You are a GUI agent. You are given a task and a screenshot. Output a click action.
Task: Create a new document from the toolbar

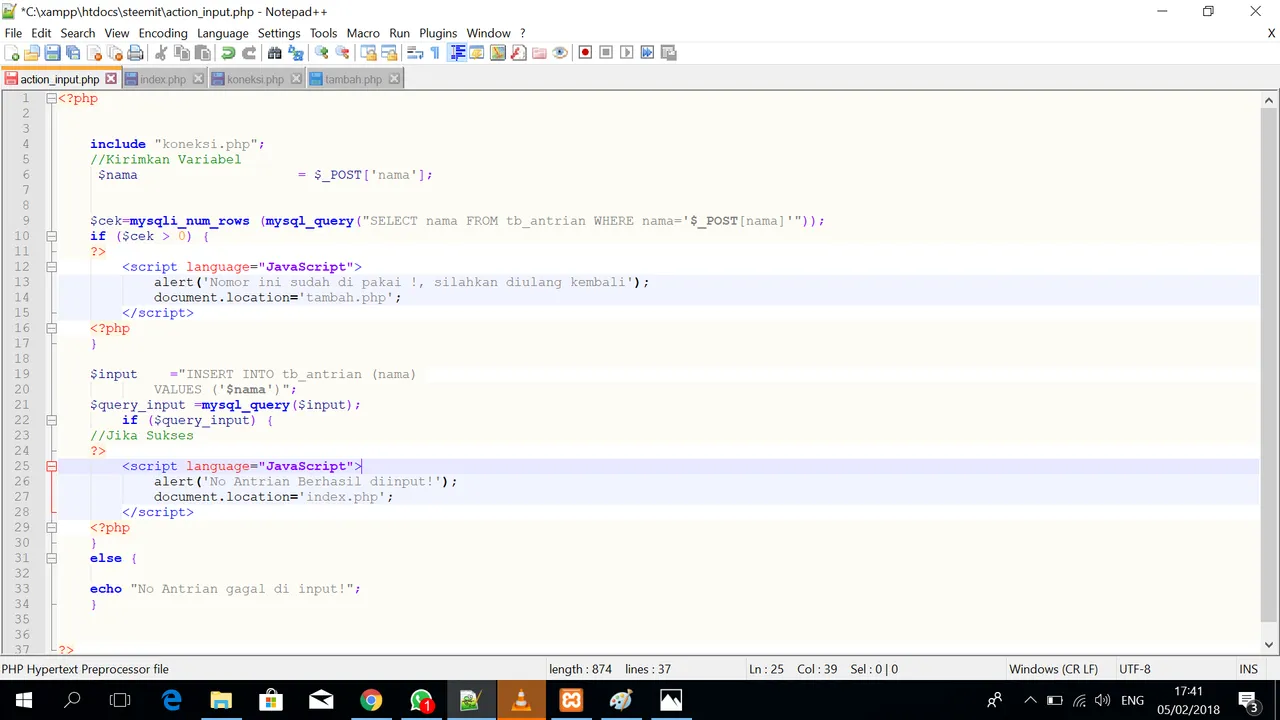[x=12, y=53]
